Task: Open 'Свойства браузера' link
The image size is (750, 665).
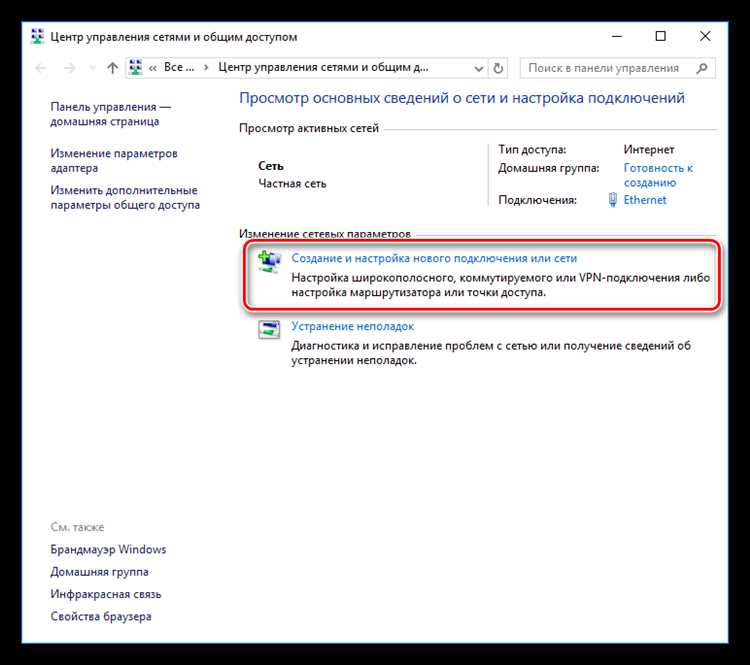Action: pyautogui.click(x=101, y=616)
